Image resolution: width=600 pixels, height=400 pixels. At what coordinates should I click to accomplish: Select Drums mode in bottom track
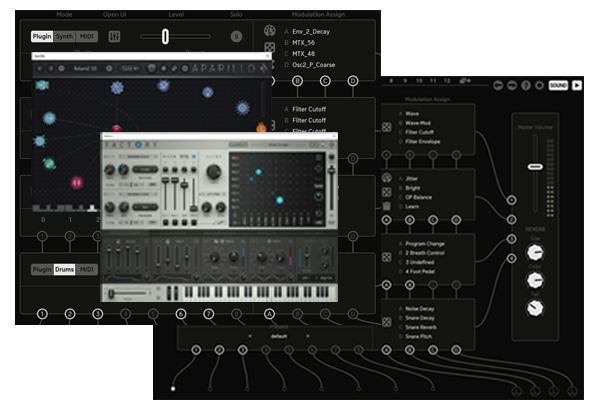pos(65,269)
